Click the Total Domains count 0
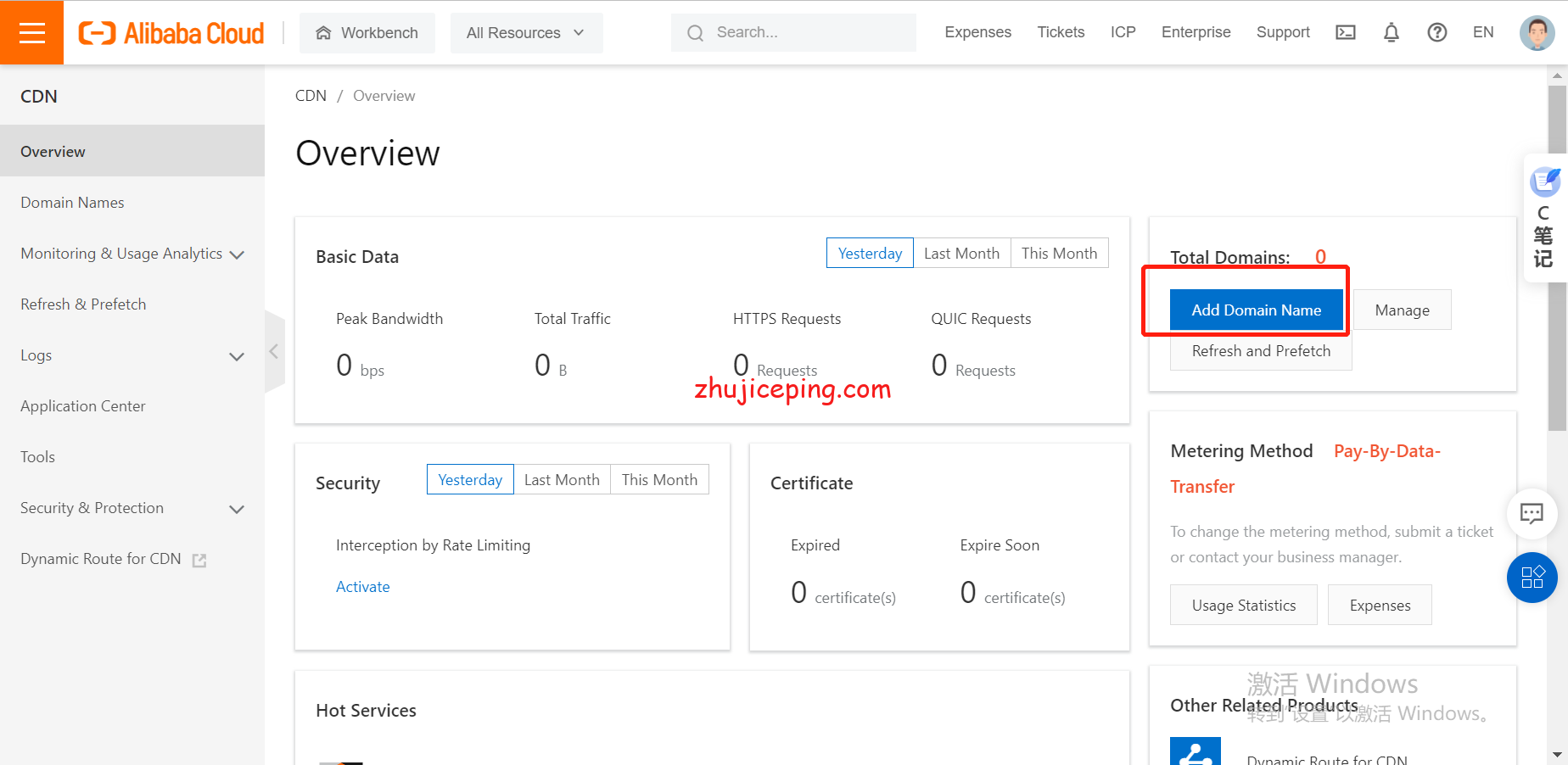 pos(1320,257)
